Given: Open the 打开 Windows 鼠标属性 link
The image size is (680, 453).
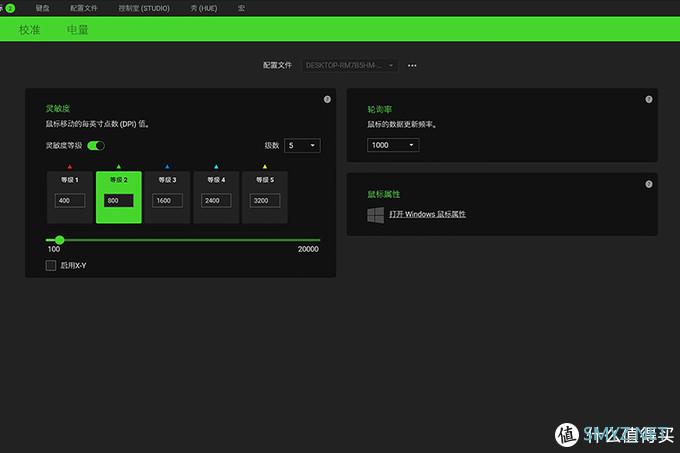Looking at the screenshot, I should [427, 214].
